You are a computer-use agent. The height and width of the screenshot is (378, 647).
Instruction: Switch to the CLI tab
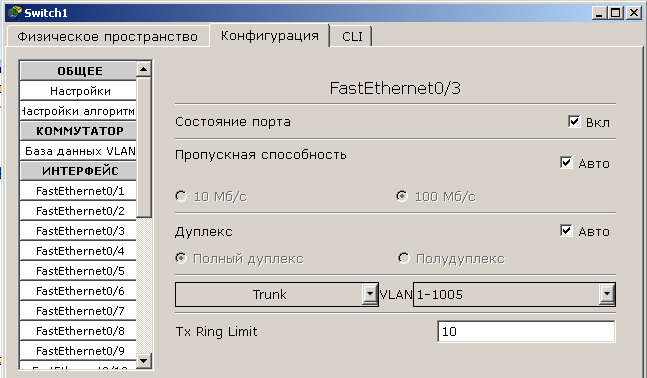[x=352, y=36]
